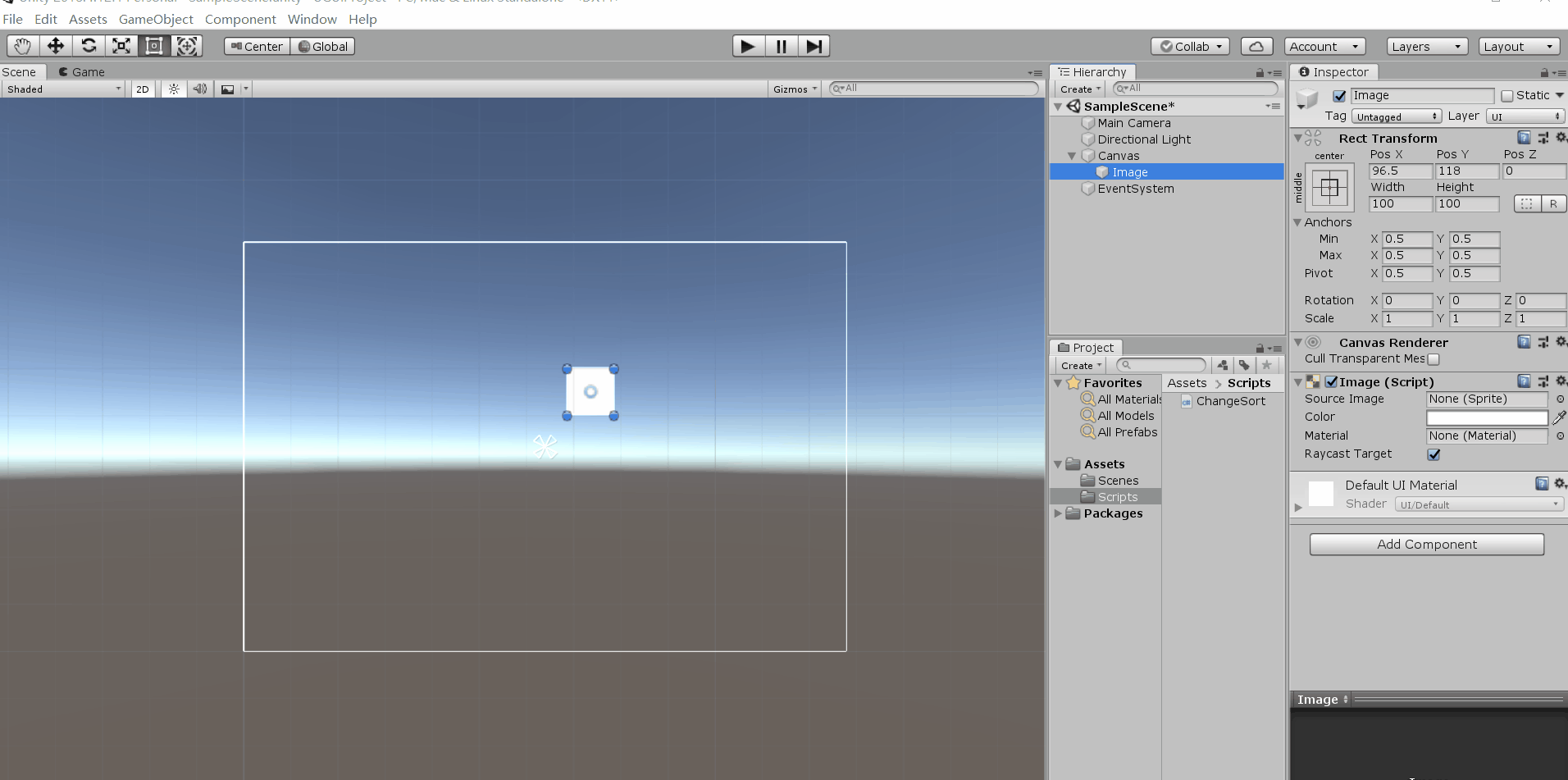
Task: Open the Layers dropdown in toolbar
Action: click(1427, 47)
